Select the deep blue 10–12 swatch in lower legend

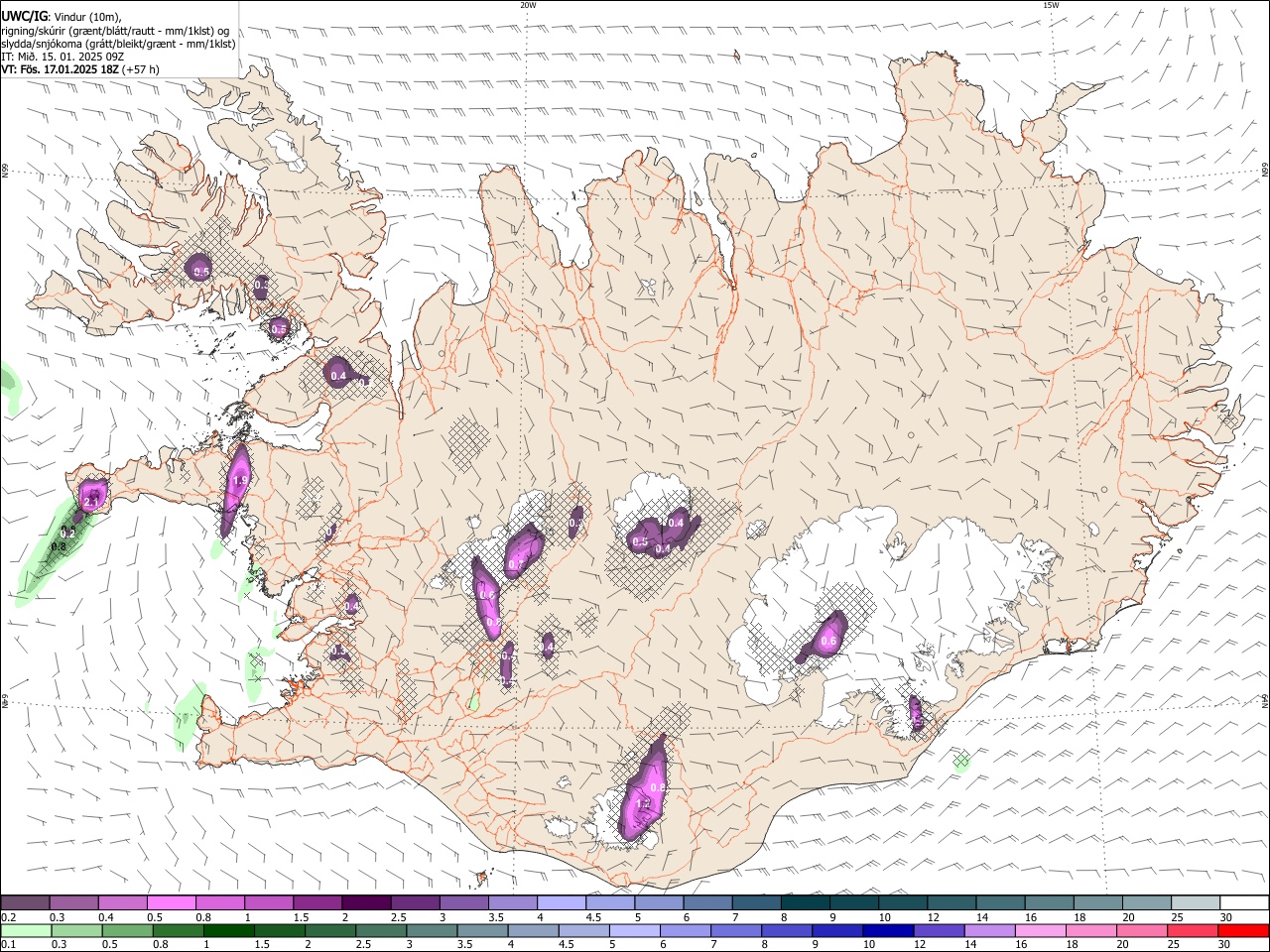(x=887, y=931)
